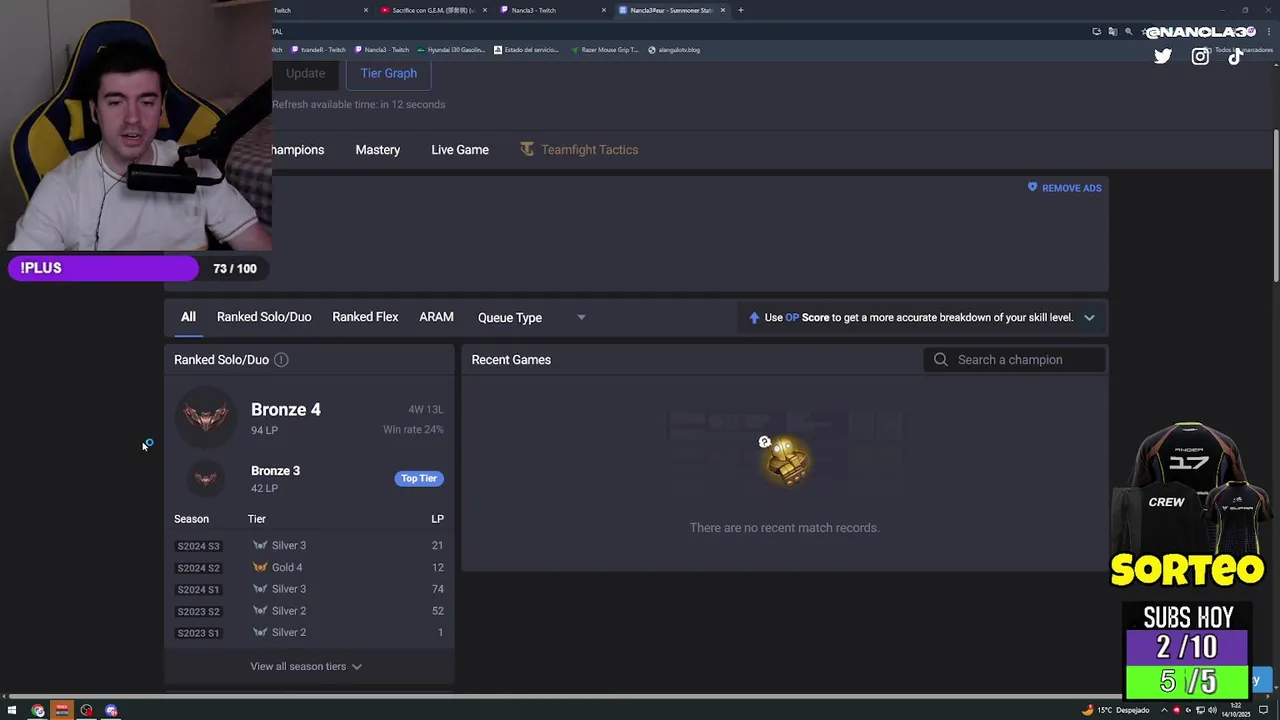
Task: Click the Top Tier badge
Action: click(x=419, y=478)
